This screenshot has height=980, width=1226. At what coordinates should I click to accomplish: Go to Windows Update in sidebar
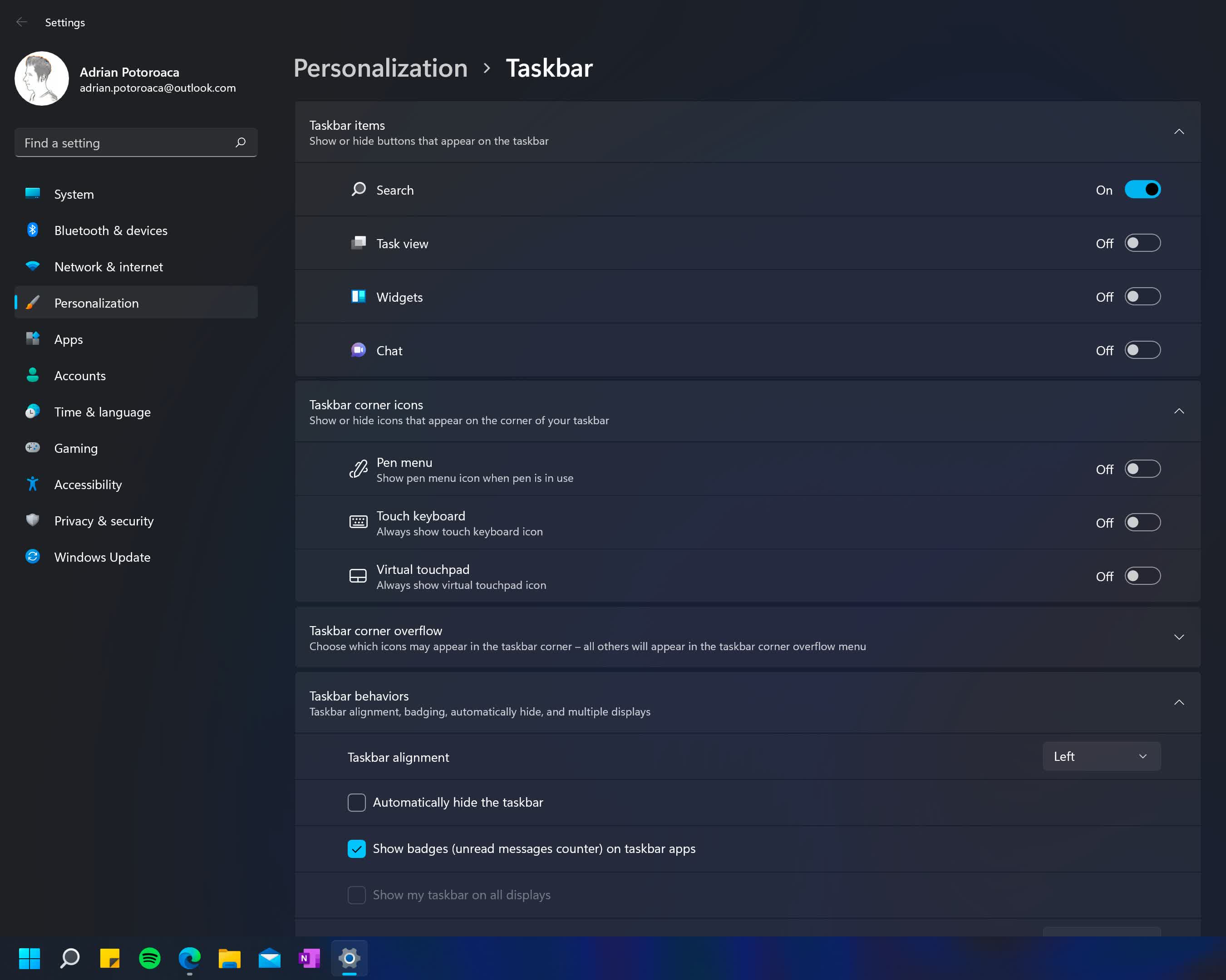(x=103, y=557)
